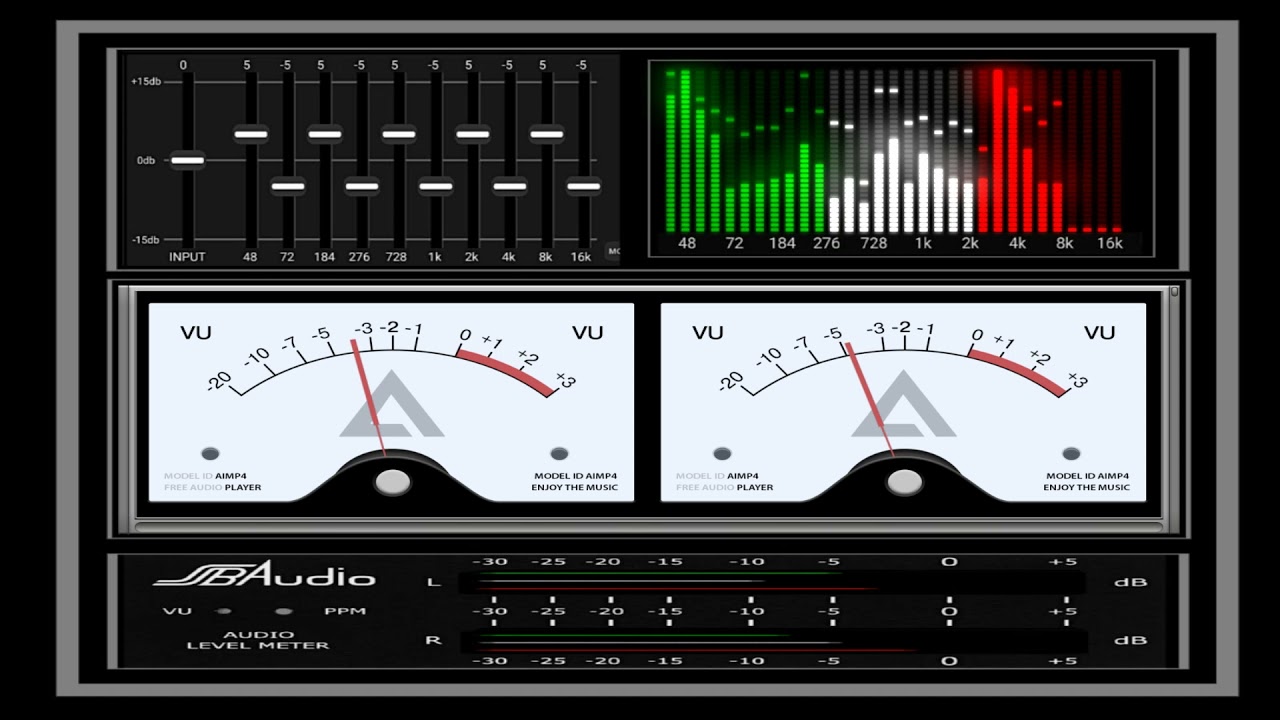Screen dimensions: 1280x720
Task: Click the R channel level meter bar
Action: (772, 640)
